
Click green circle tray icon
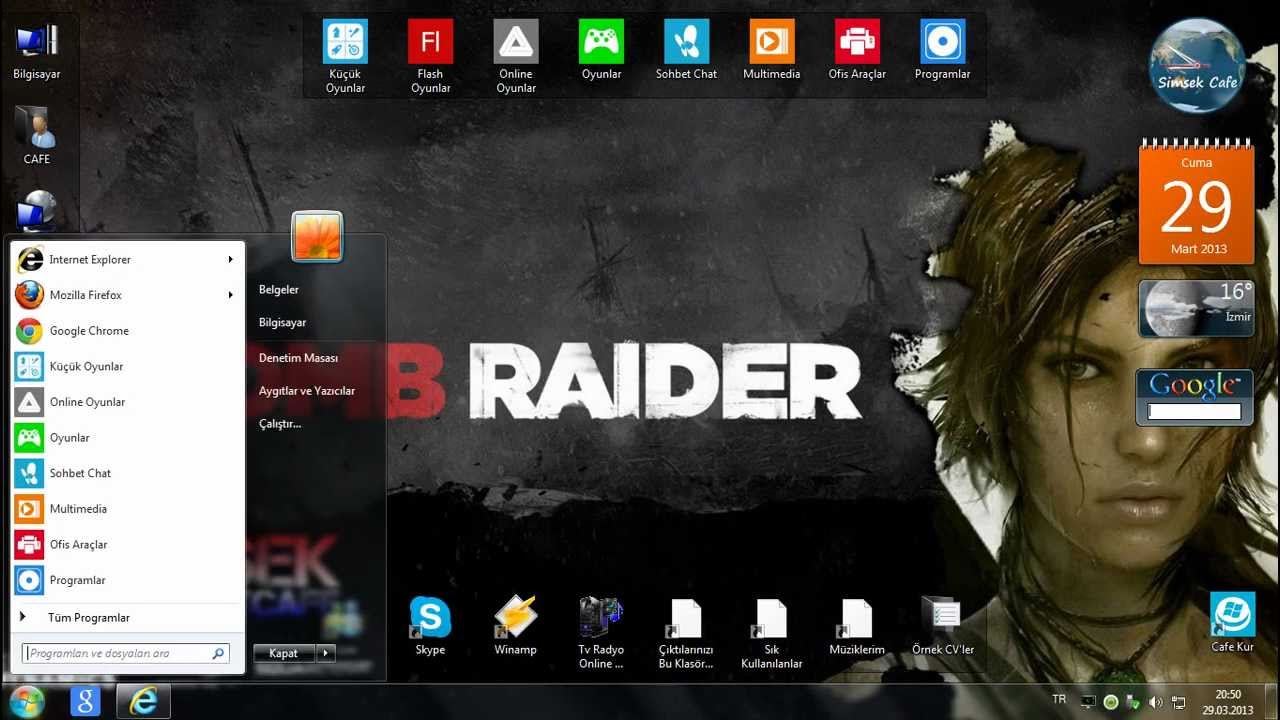[x=1111, y=702]
